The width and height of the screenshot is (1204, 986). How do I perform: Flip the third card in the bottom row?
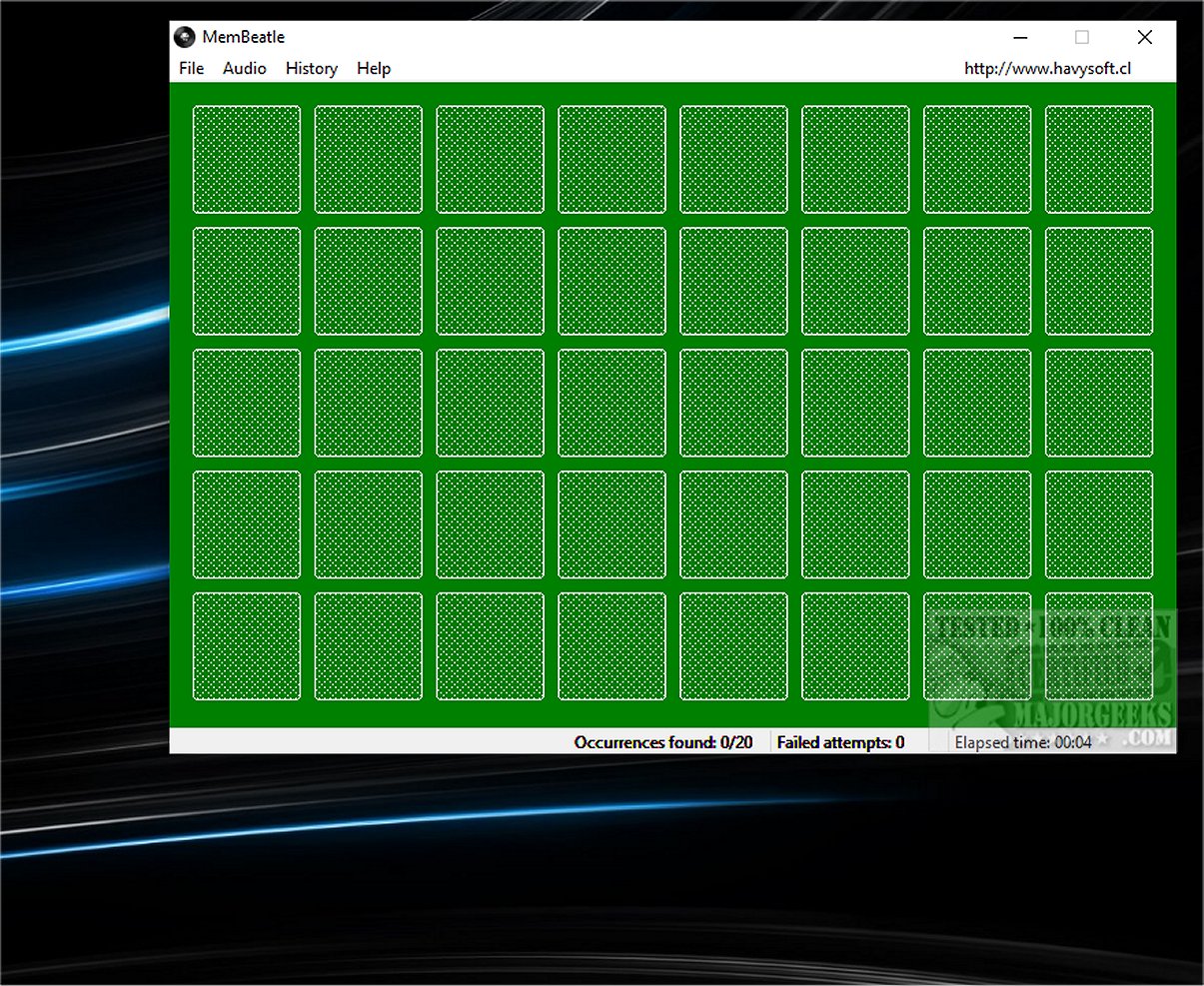click(491, 646)
